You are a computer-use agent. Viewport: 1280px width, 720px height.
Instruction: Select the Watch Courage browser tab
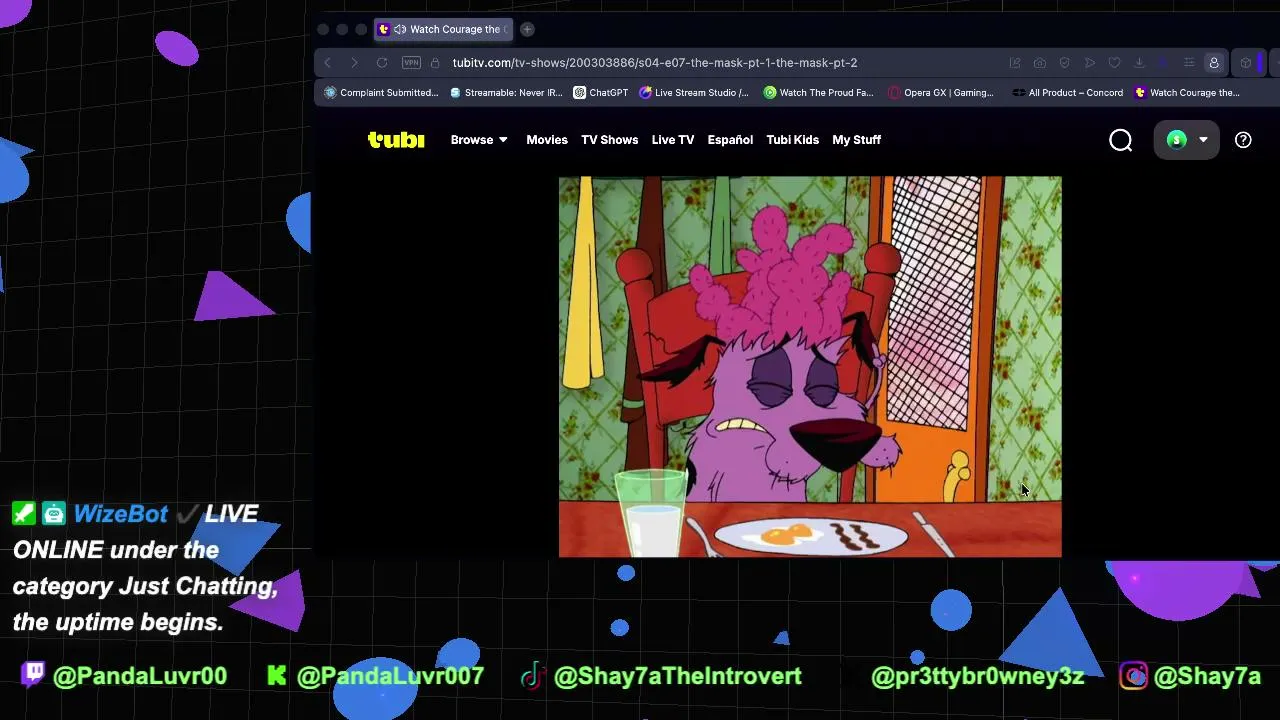point(444,29)
